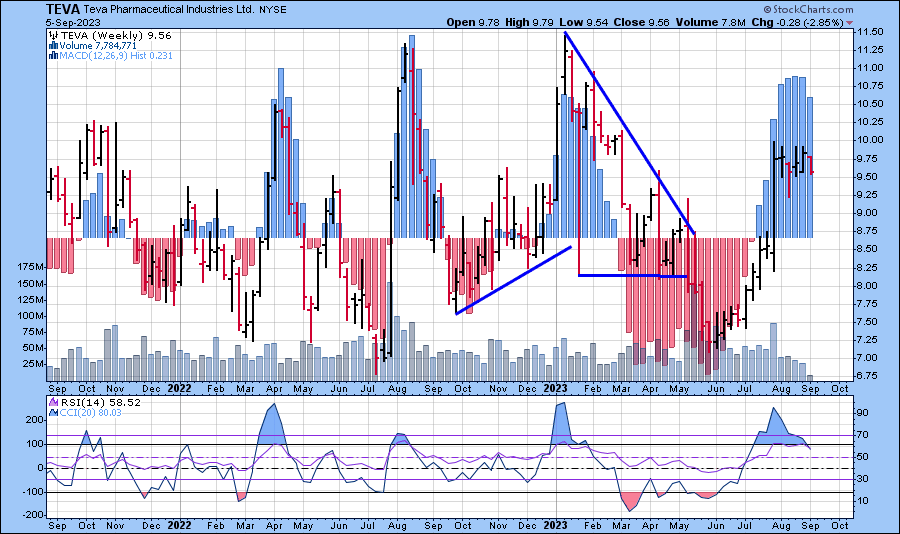
Task: Click the rising blue trendline near October
Action: [513, 280]
